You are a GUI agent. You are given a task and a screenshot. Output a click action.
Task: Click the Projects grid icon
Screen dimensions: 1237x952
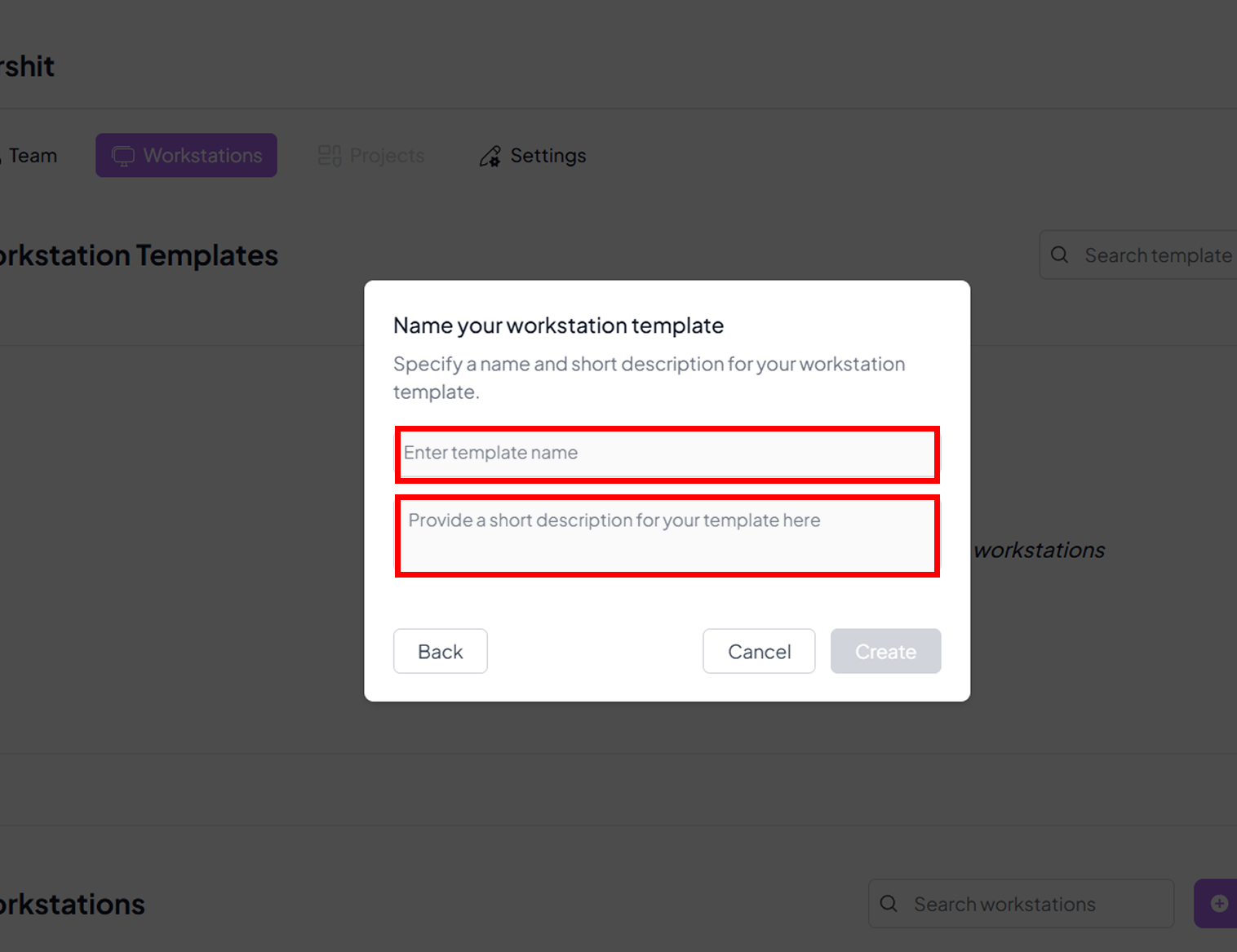[330, 156]
